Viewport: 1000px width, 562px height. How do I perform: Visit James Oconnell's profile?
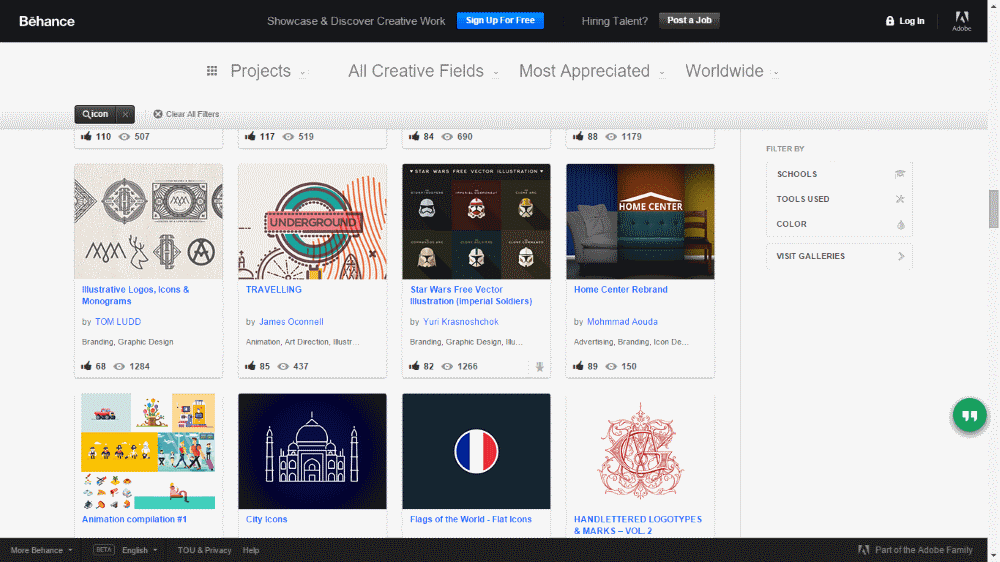[291, 322]
